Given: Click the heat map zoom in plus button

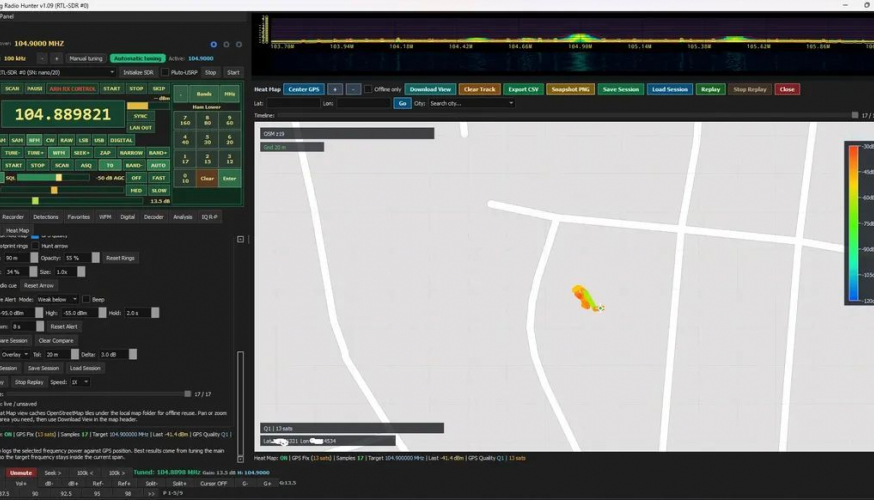Looking at the screenshot, I should (335, 89).
